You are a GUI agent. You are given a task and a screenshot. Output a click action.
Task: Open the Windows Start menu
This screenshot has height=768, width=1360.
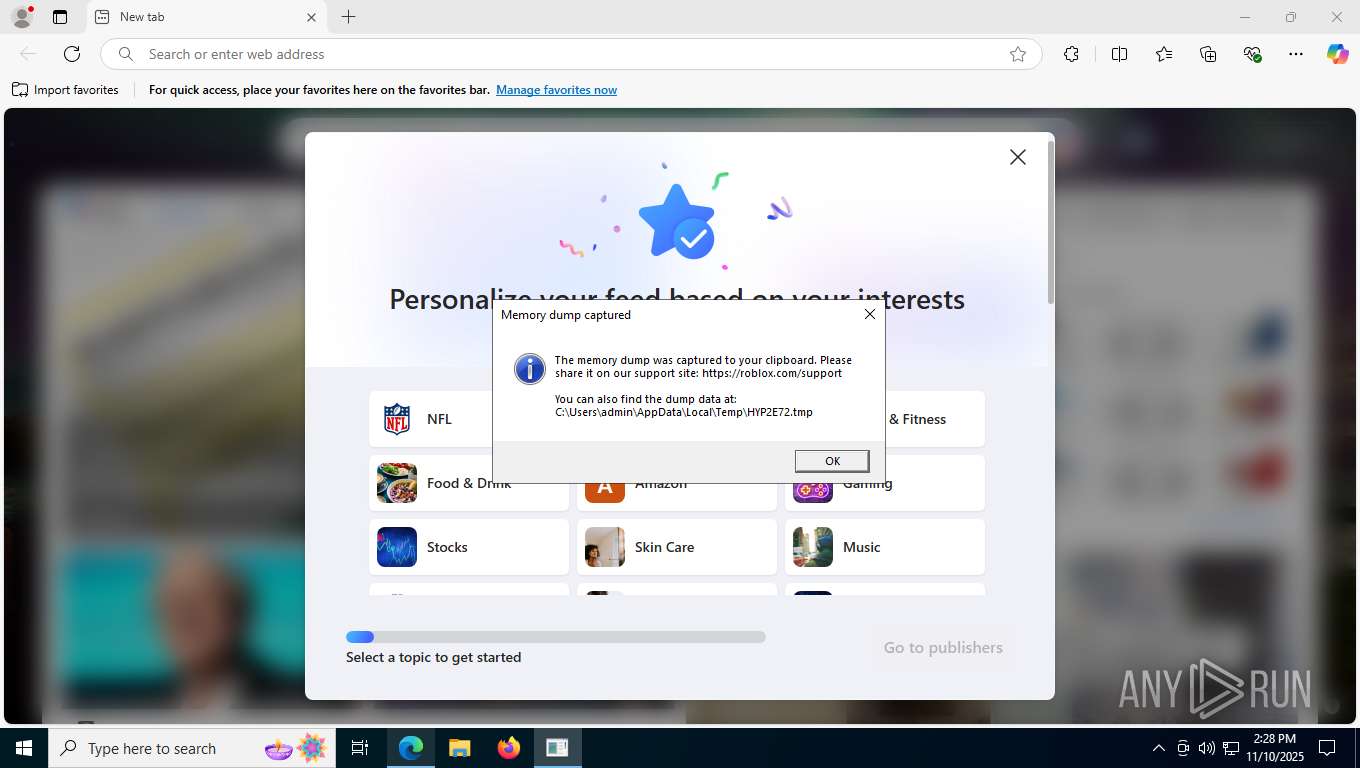pos(24,748)
